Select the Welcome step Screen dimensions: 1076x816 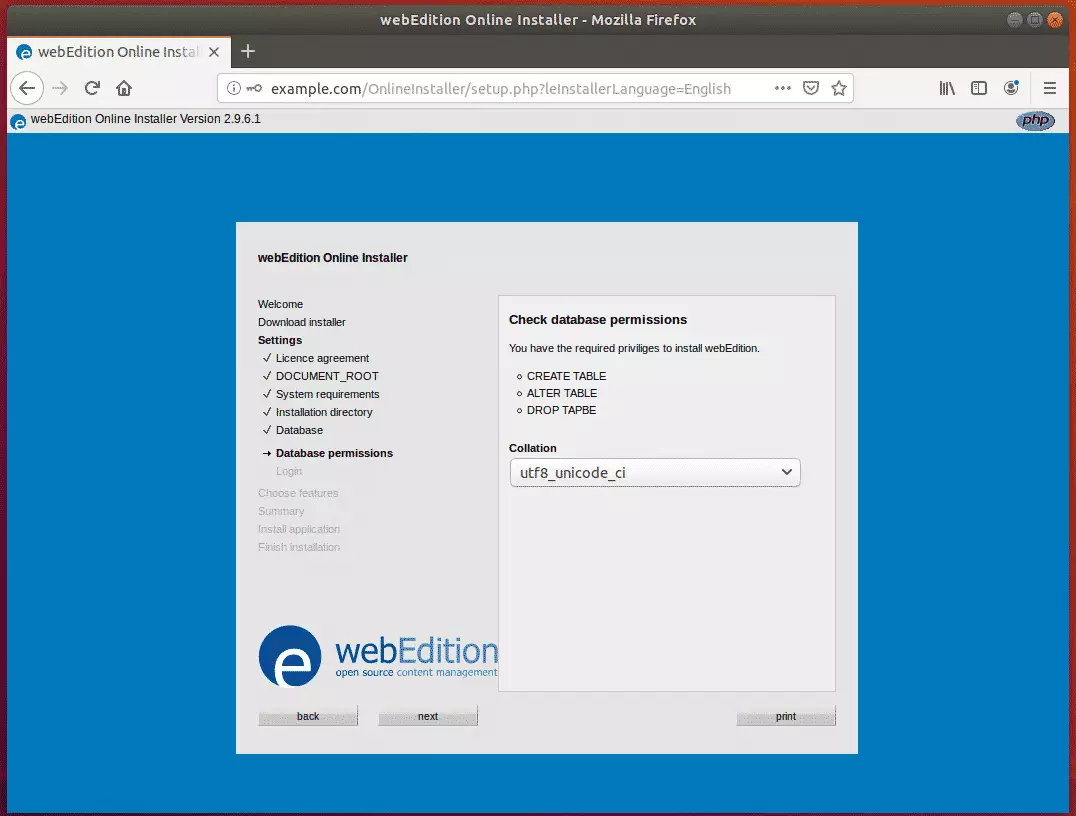280,304
